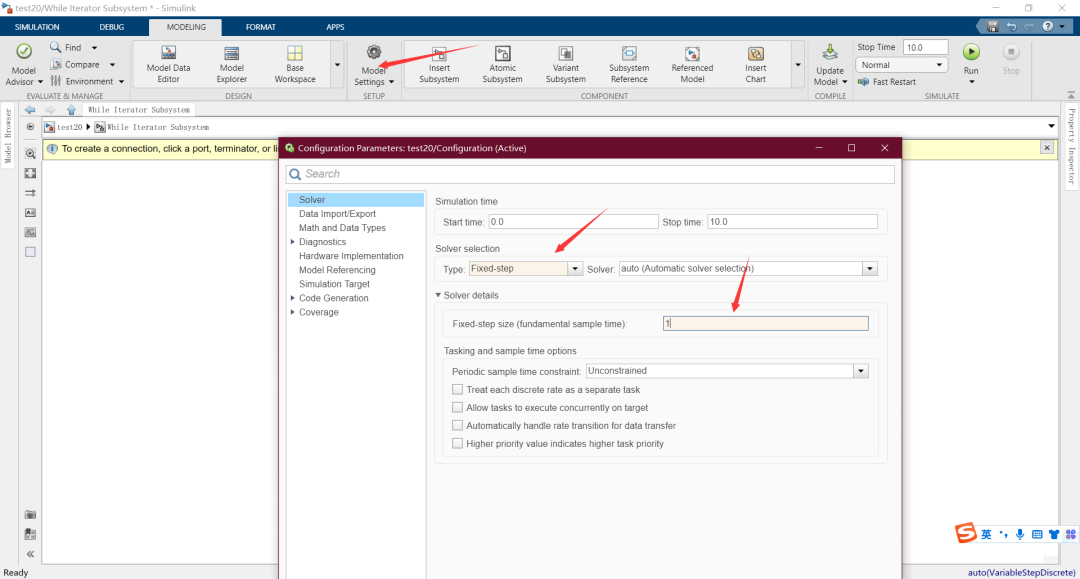Select Model Referencing category
1080x579 pixels.
click(338, 270)
